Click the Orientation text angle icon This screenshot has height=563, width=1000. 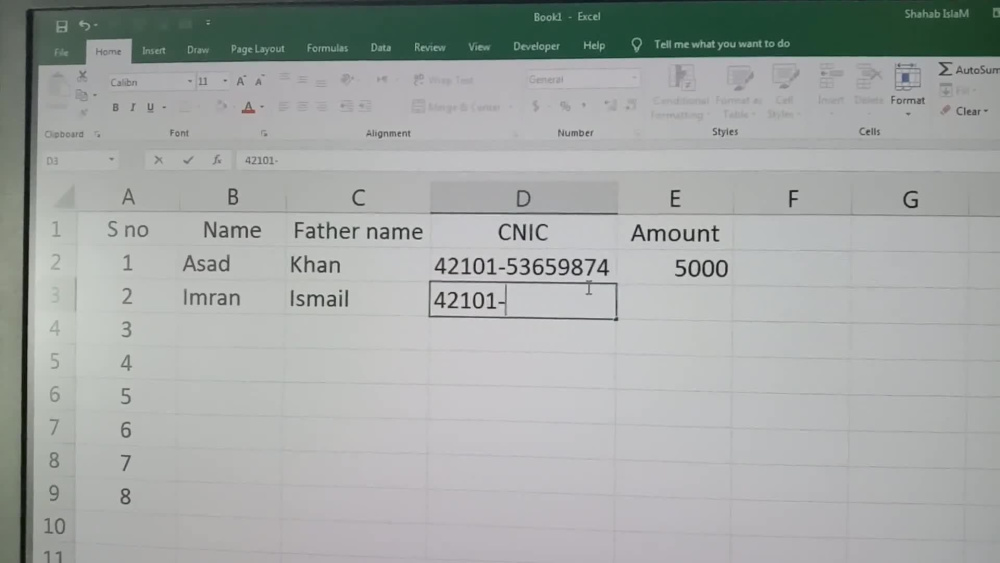[347, 80]
